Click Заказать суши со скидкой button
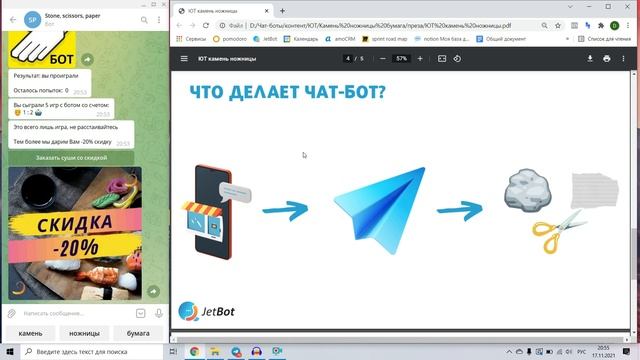This screenshot has width=640, height=360. point(71,158)
